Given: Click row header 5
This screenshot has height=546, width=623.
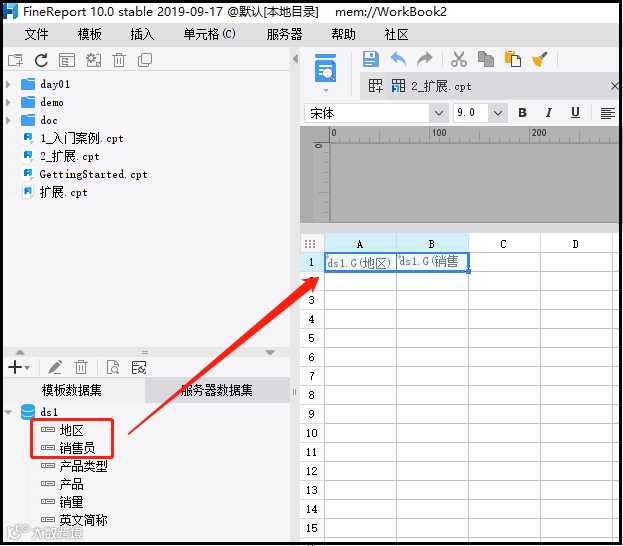Looking at the screenshot, I should 312,338.
